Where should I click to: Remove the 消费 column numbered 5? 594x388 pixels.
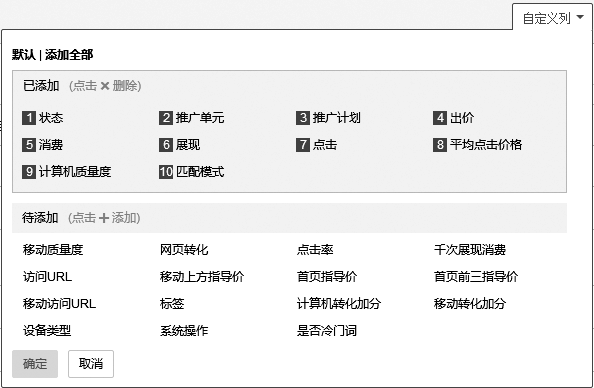[x=42, y=145]
